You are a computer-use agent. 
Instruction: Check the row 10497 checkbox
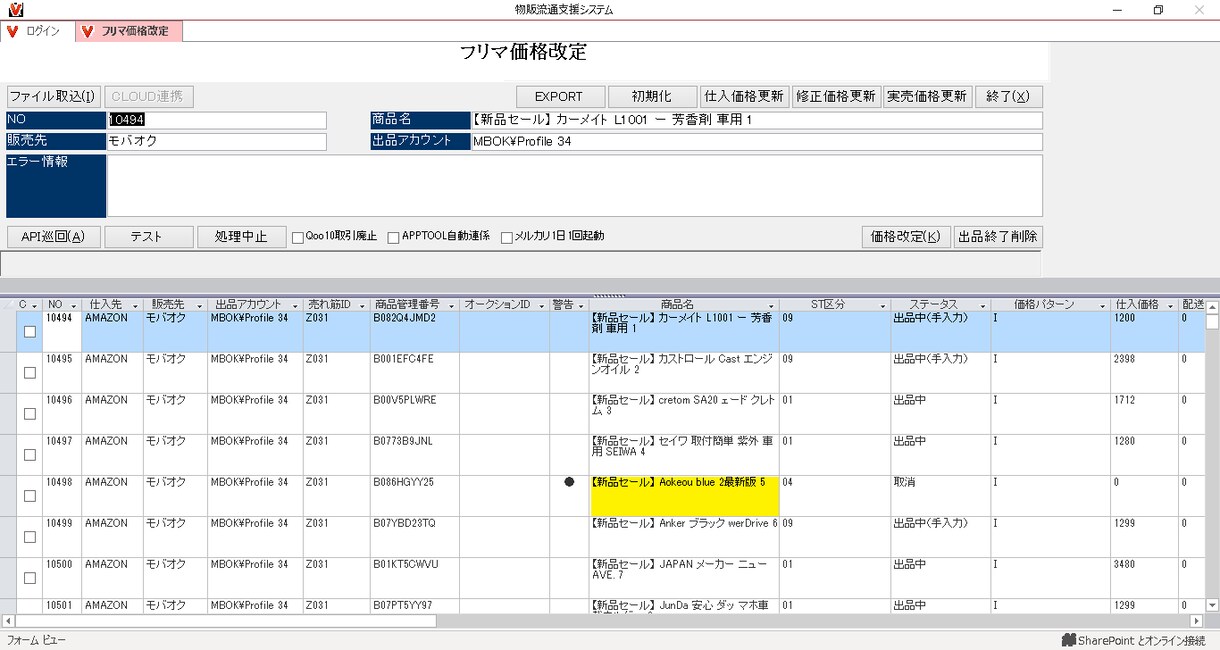coord(30,455)
